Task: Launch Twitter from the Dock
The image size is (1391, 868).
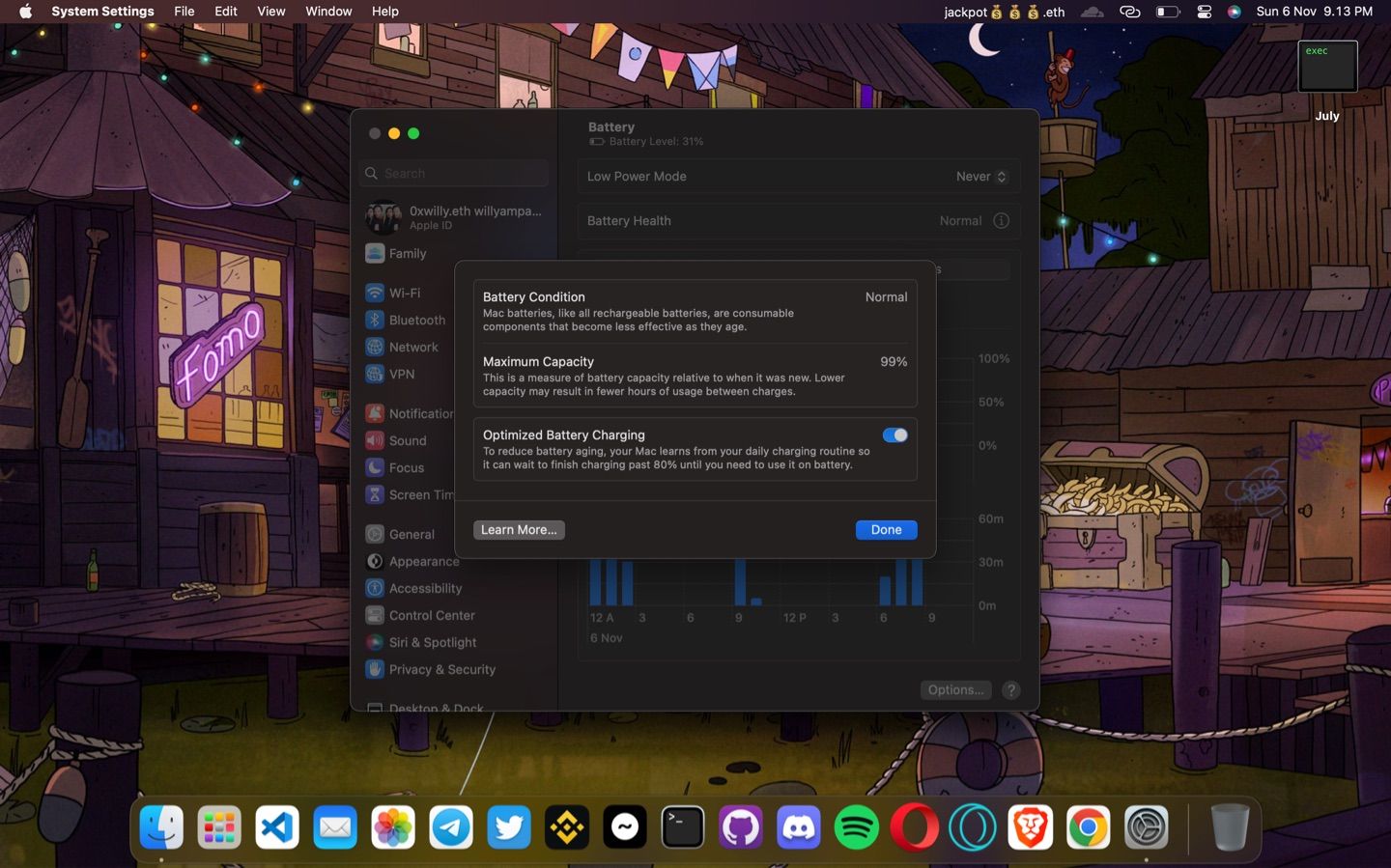Action: coord(509,827)
